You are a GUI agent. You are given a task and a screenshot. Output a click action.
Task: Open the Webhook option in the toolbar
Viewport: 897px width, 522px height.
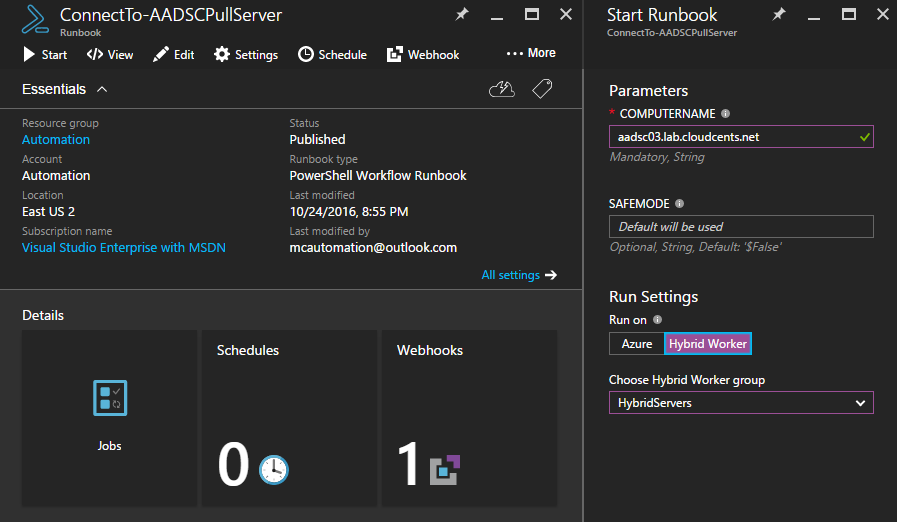(423, 54)
